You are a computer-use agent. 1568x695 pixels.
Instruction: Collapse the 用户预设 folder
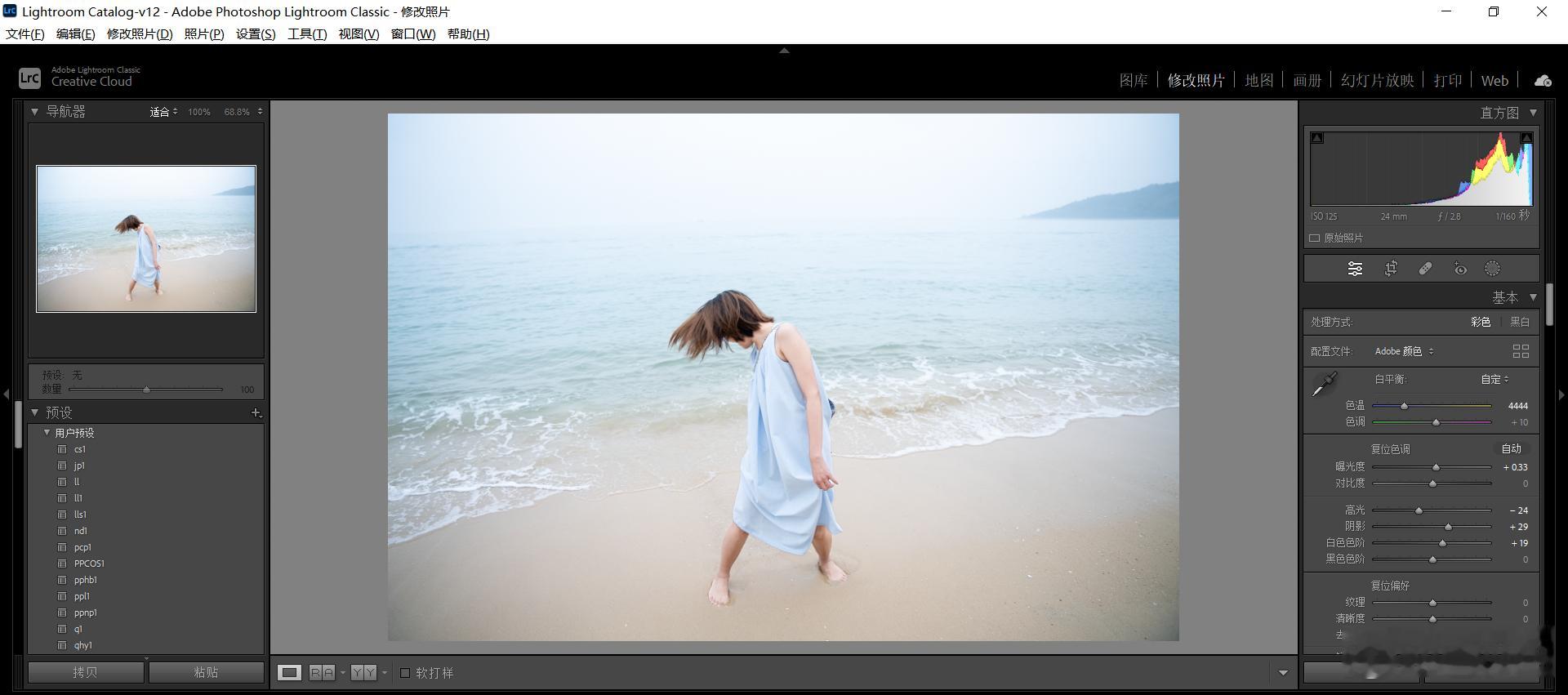pos(47,433)
